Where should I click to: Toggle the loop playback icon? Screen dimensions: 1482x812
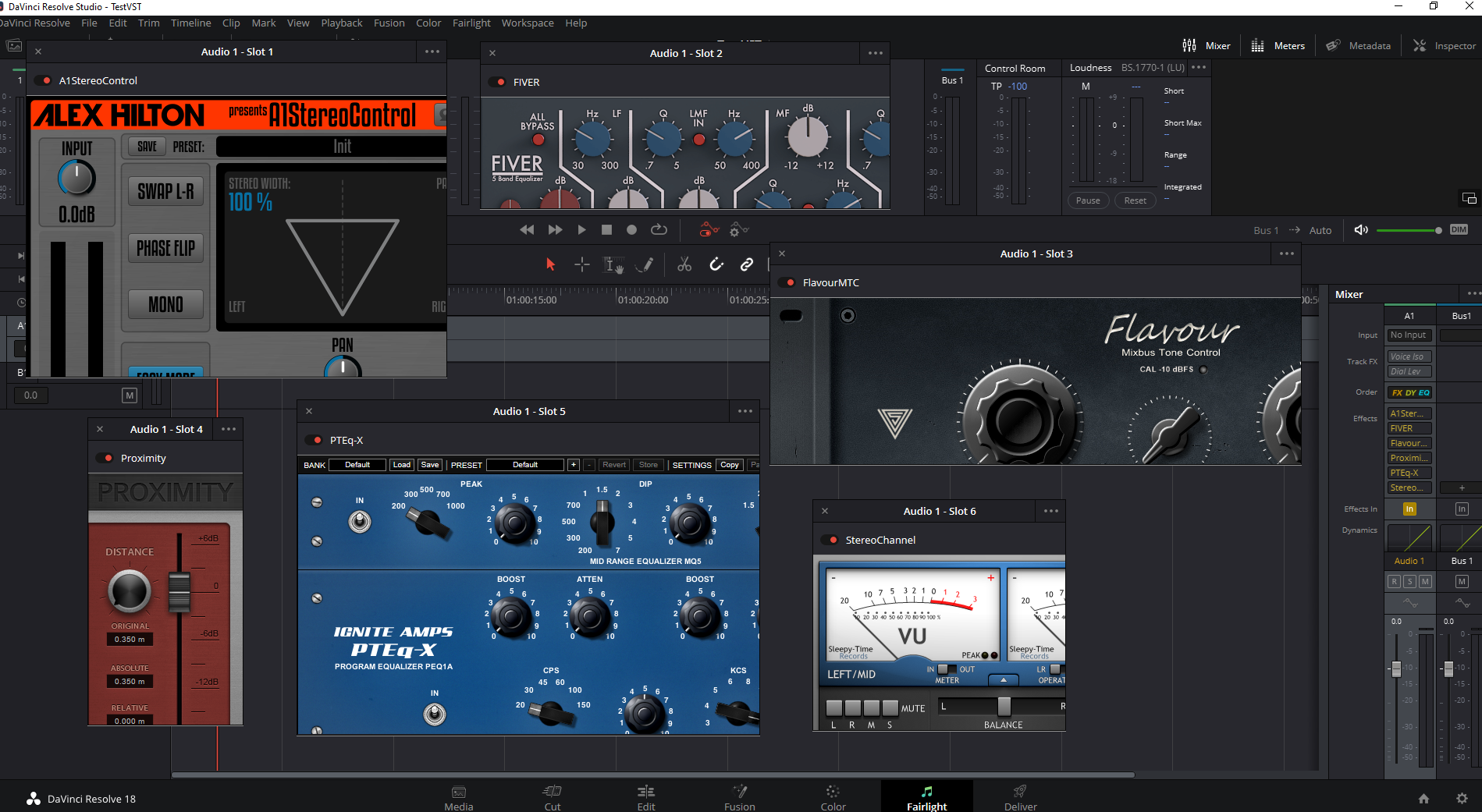point(659,229)
